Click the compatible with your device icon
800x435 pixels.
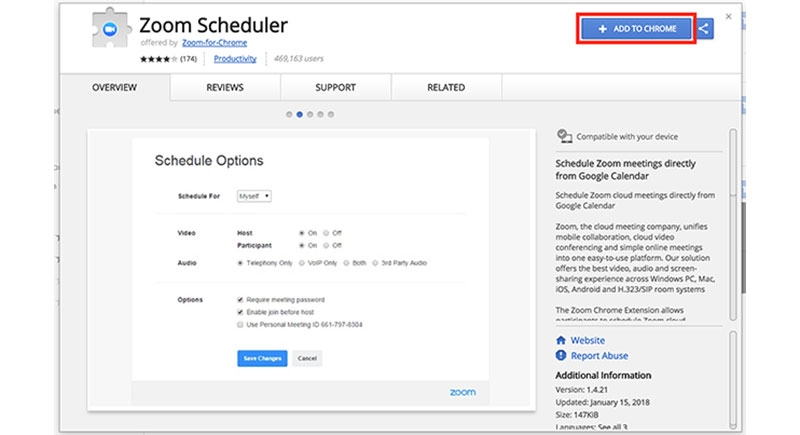564,136
